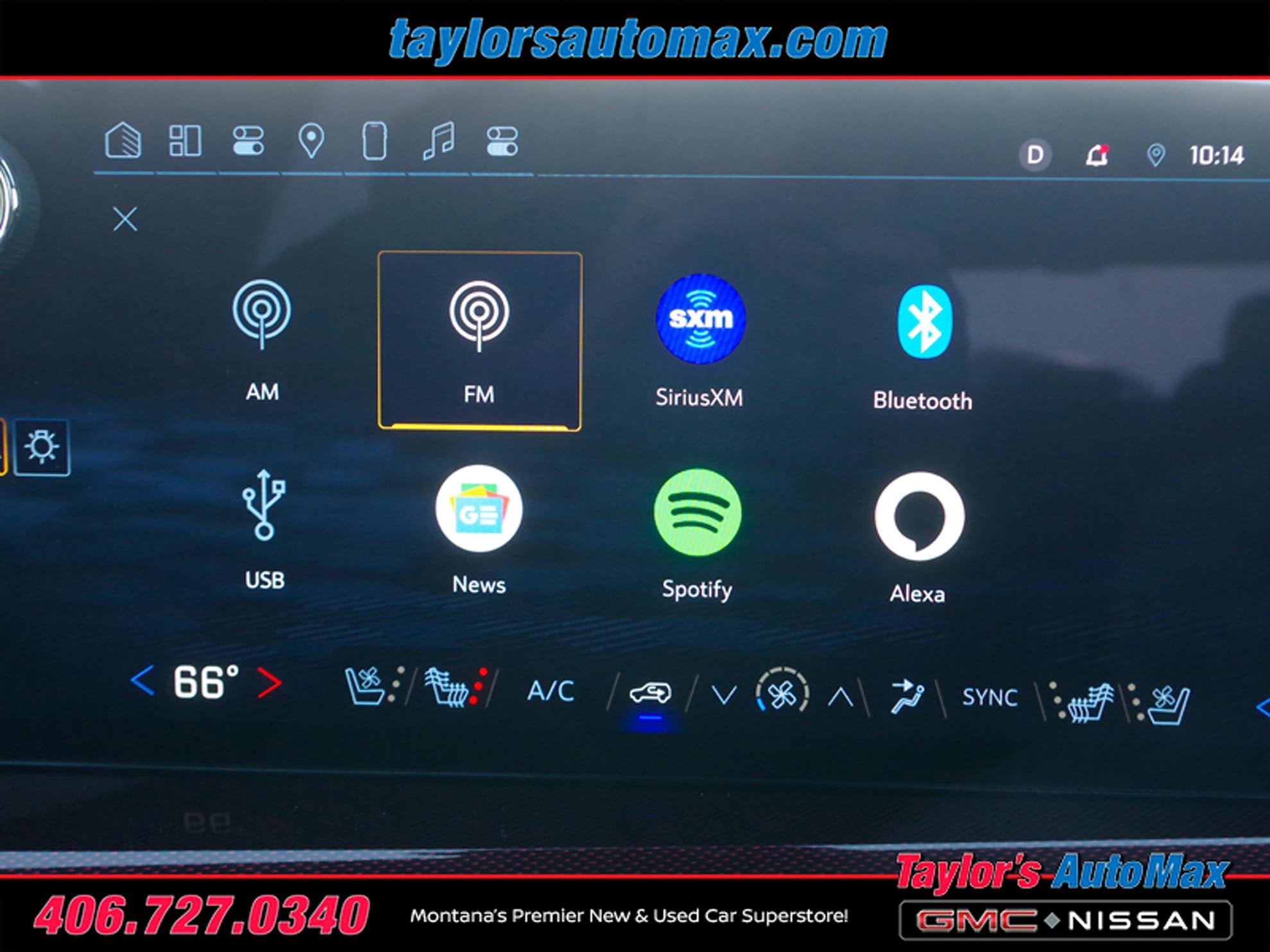Toggle the A/C button
1270x952 pixels.
click(x=551, y=691)
